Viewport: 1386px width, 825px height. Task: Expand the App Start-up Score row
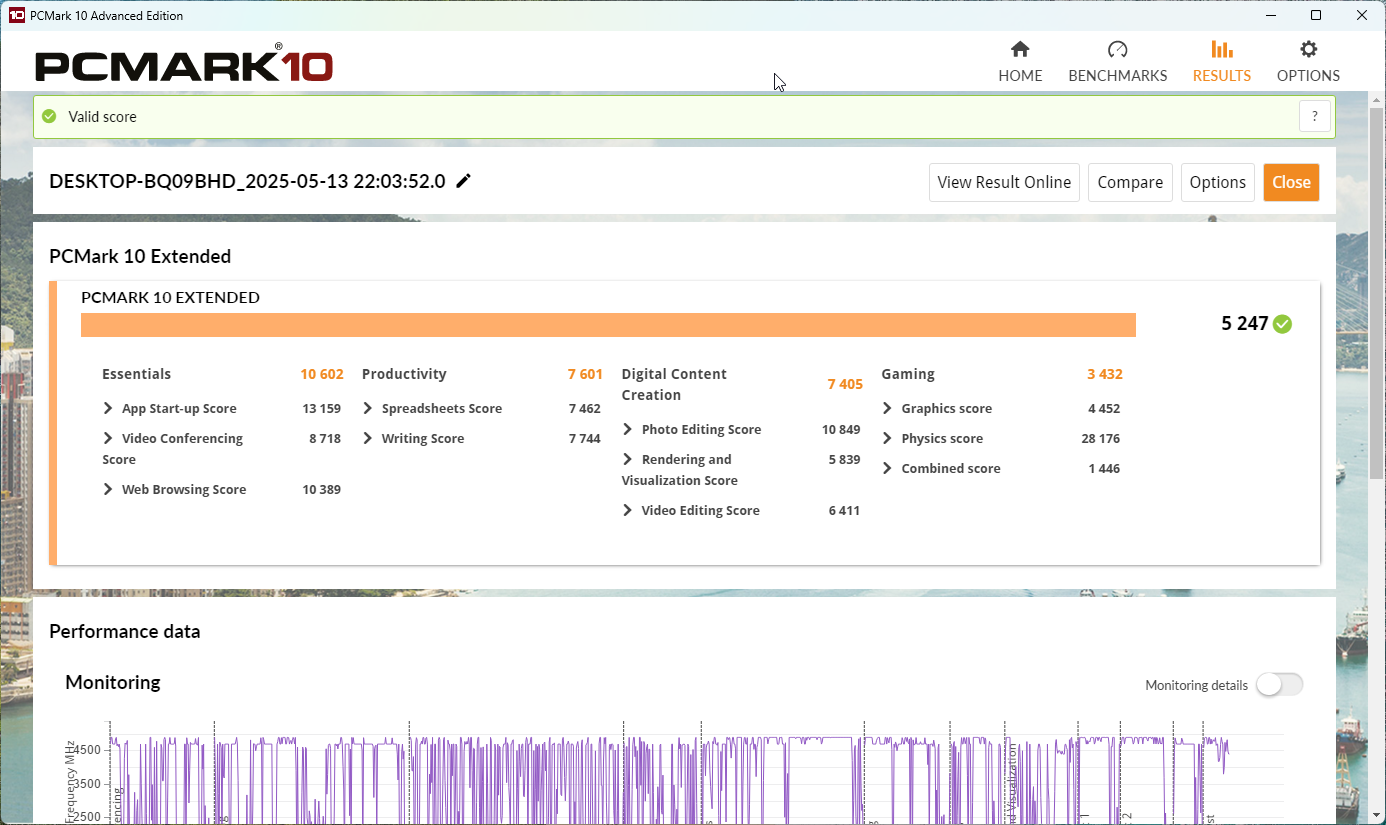click(108, 408)
